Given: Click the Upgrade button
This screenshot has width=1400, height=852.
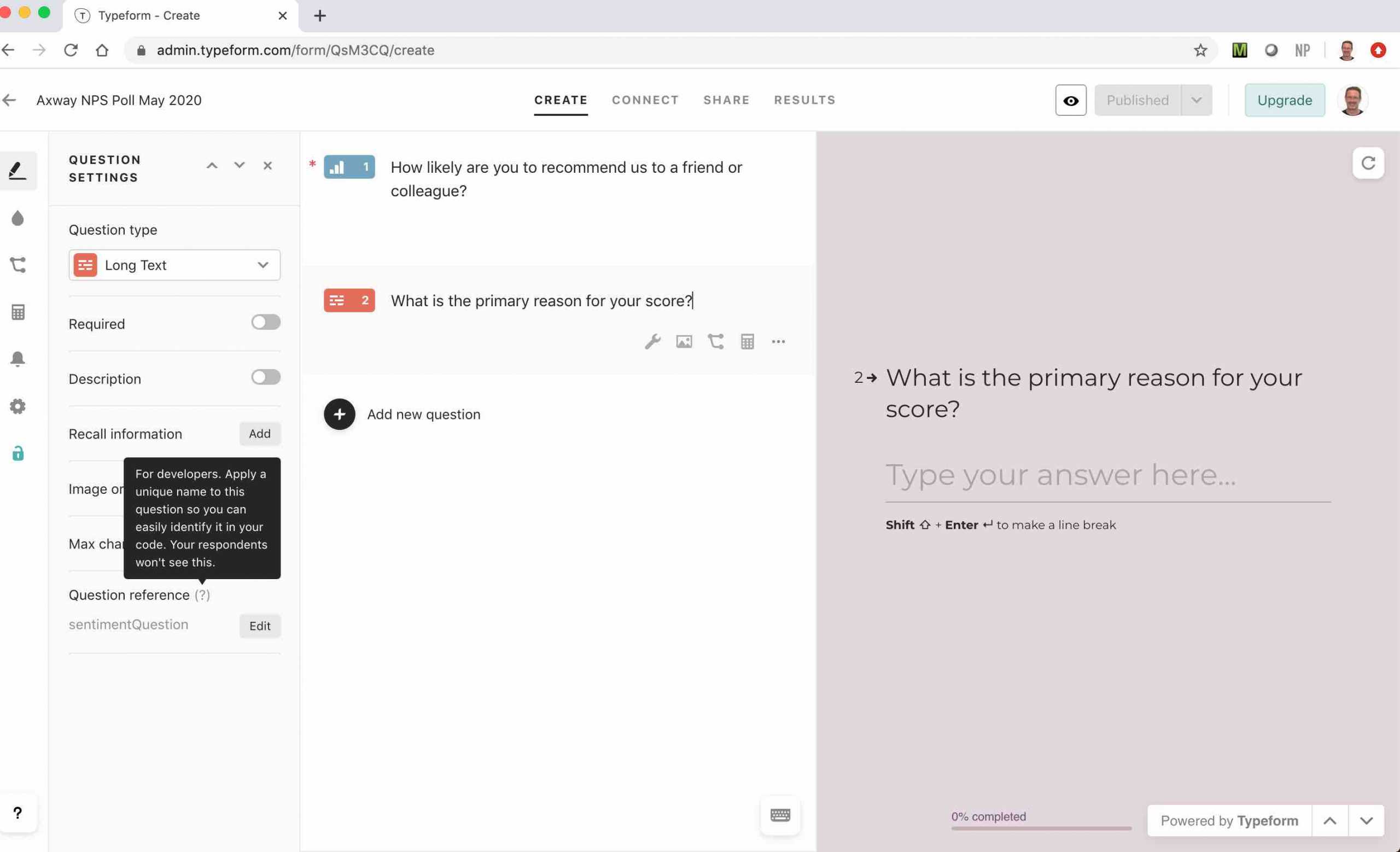Looking at the screenshot, I should (1284, 100).
